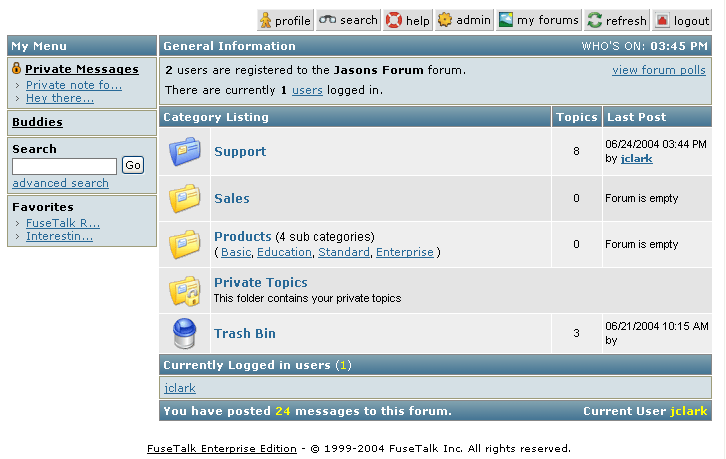Click the Support topics count 8
This screenshot has width=726, height=459.
pyautogui.click(x=576, y=151)
